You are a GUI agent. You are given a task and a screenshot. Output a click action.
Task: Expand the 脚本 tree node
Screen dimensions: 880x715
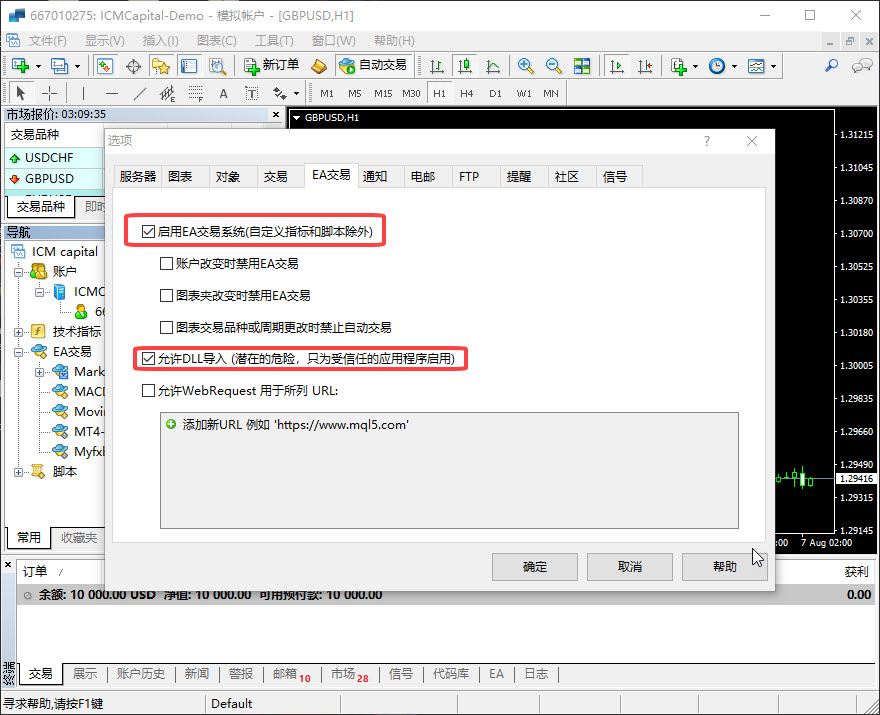click(19, 472)
